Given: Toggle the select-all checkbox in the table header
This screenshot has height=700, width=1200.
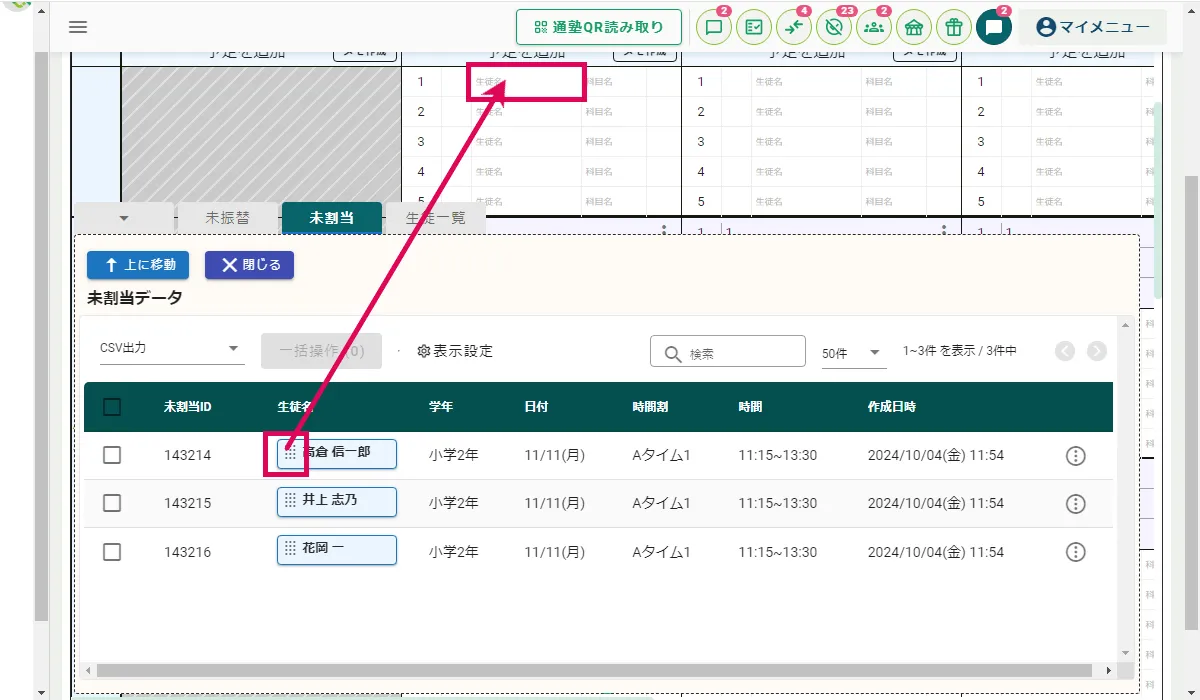Looking at the screenshot, I should click(x=112, y=407).
